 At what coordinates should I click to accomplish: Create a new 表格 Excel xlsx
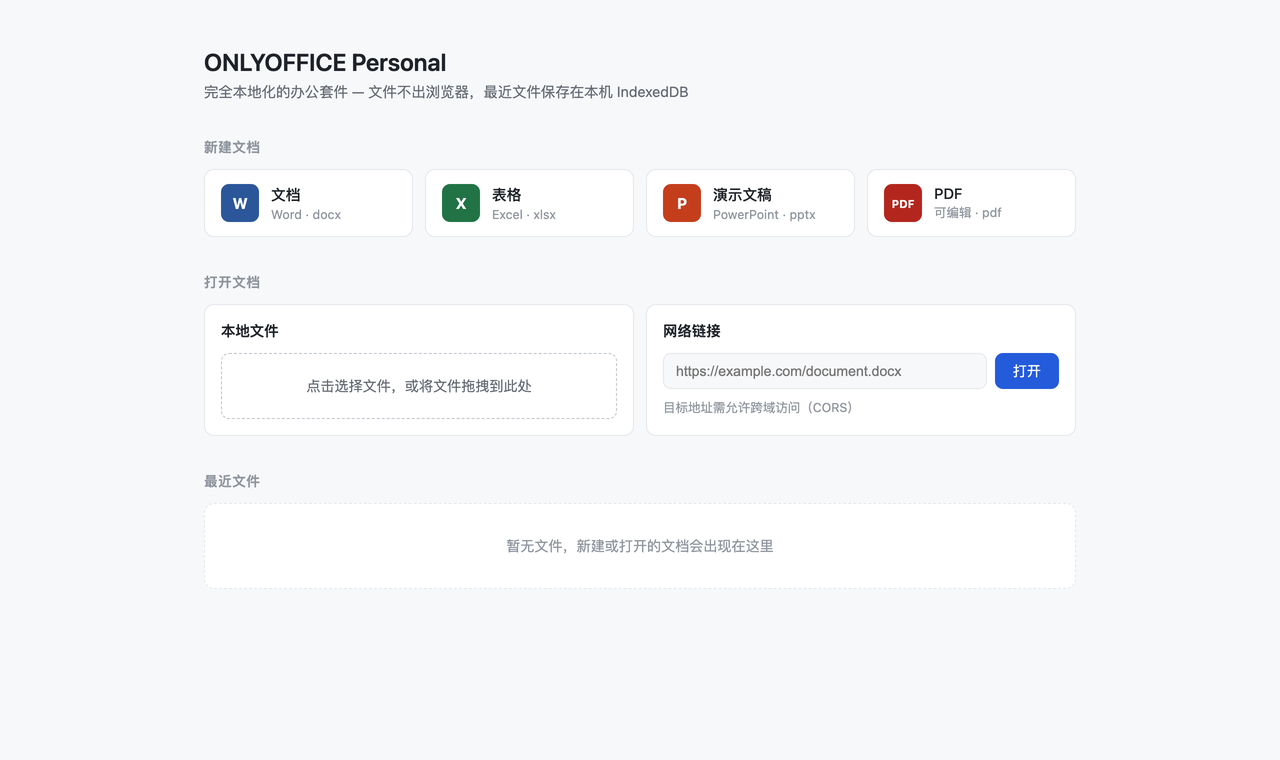click(x=529, y=203)
